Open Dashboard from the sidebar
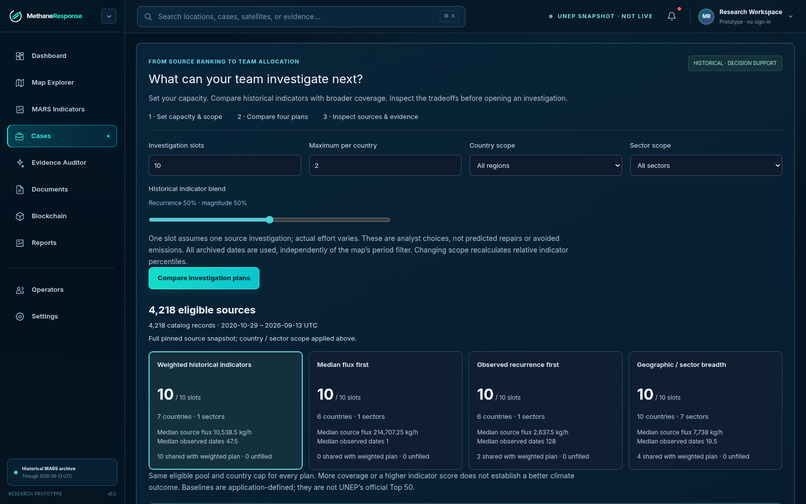The image size is (806, 504). [62, 56]
